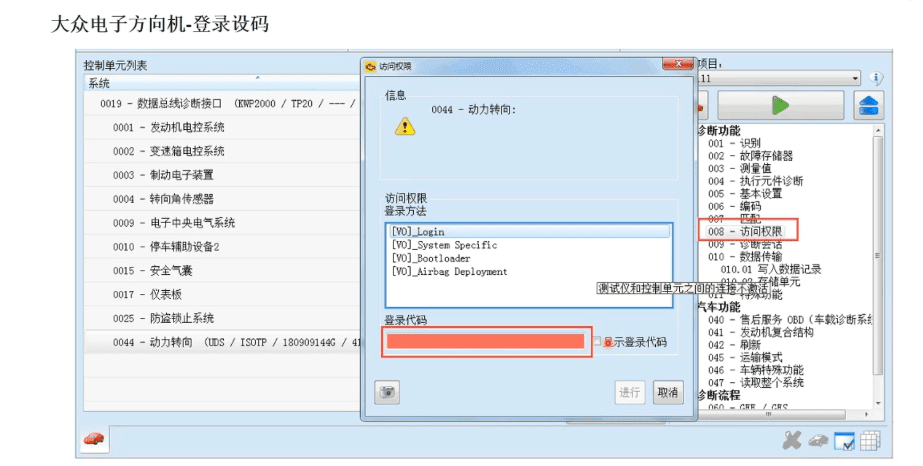
Task: Click the window with checkmark icon
Action: pyautogui.click(x=844, y=440)
